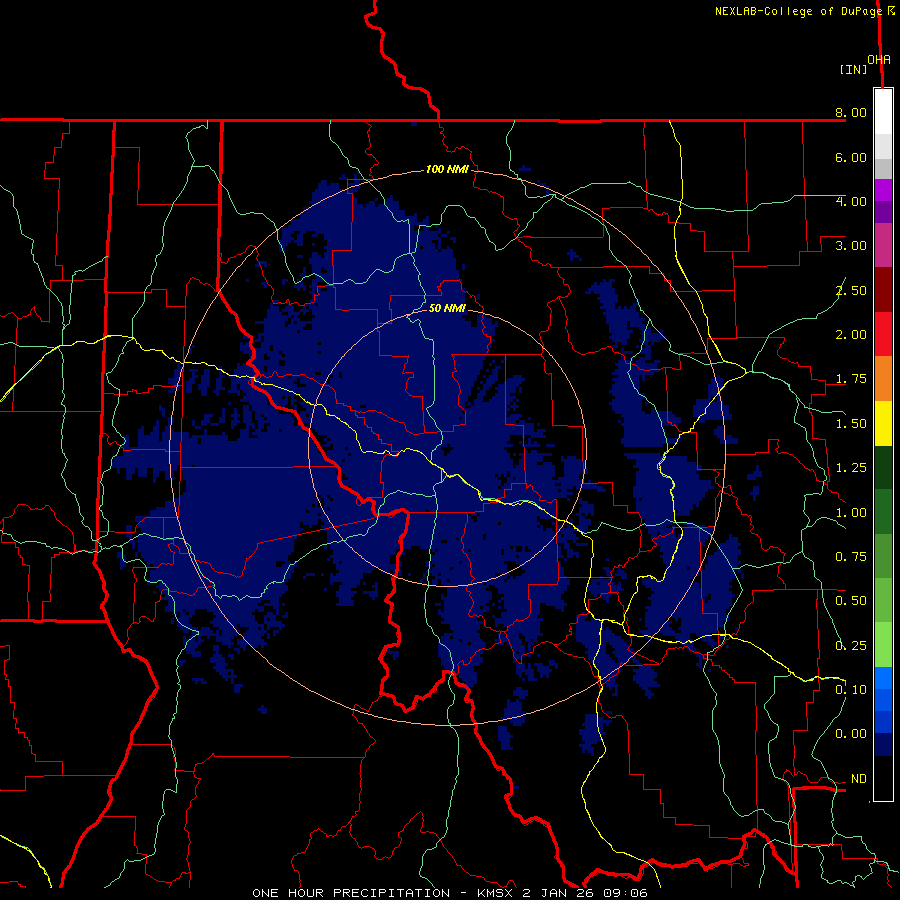Image resolution: width=900 pixels, height=900 pixels.
Task: Pick the yellow legend swatch
Action: (883, 423)
